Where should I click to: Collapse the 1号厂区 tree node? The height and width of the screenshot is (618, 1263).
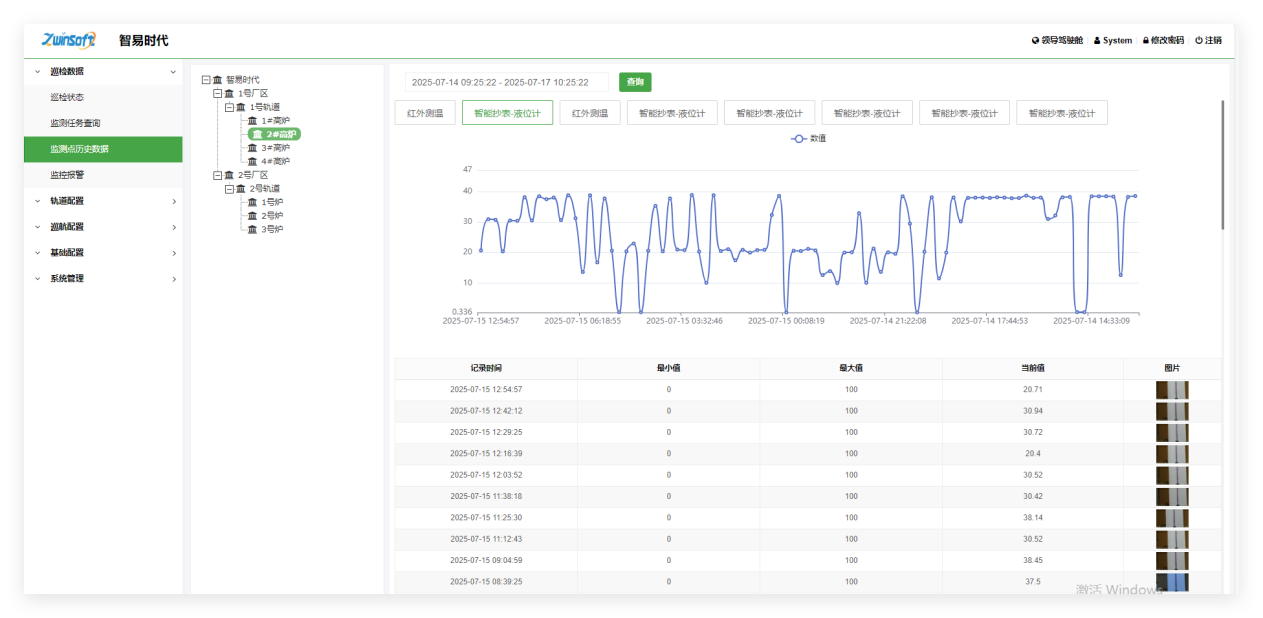(217, 93)
